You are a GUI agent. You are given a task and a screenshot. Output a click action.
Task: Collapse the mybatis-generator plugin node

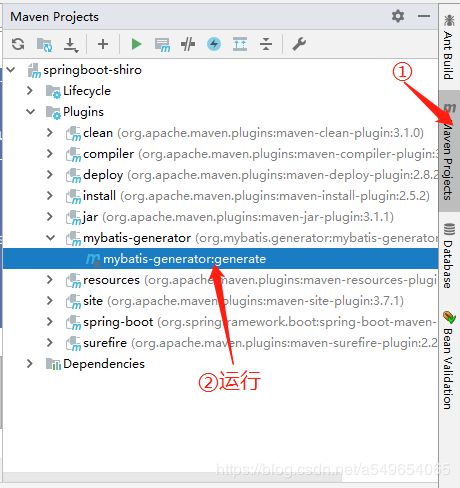(51, 238)
